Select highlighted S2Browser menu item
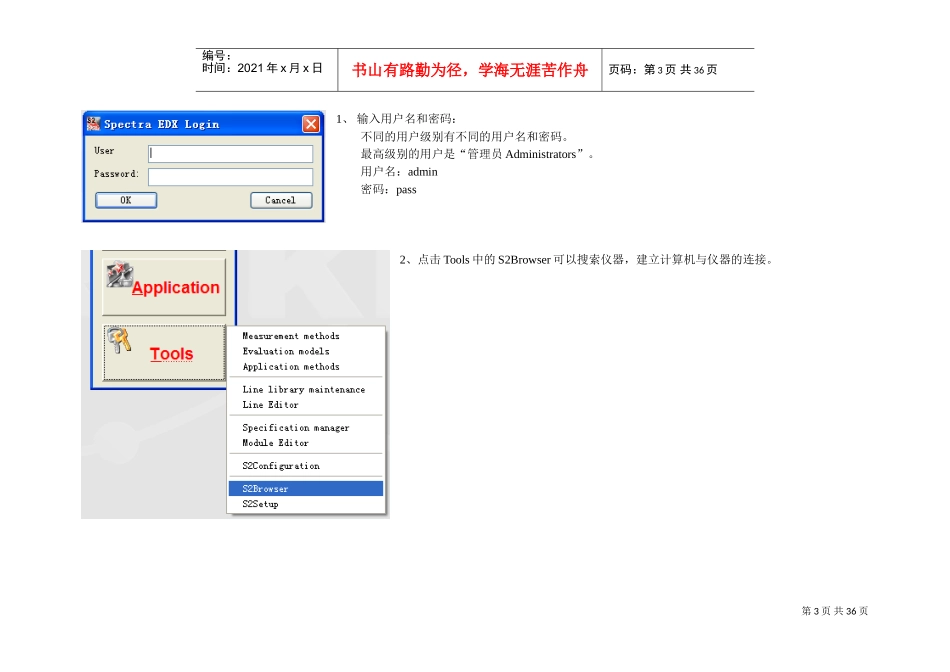950x672 pixels. coord(305,488)
